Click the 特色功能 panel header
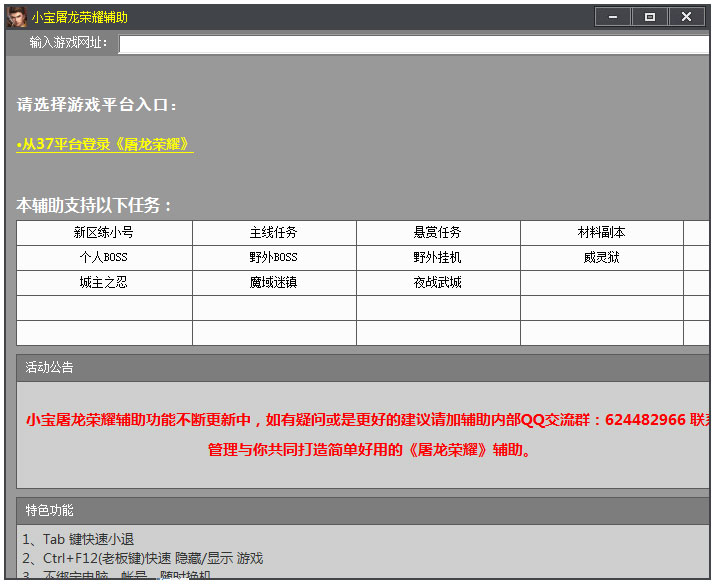Screen dimensions: 715x585 [x=50, y=510]
